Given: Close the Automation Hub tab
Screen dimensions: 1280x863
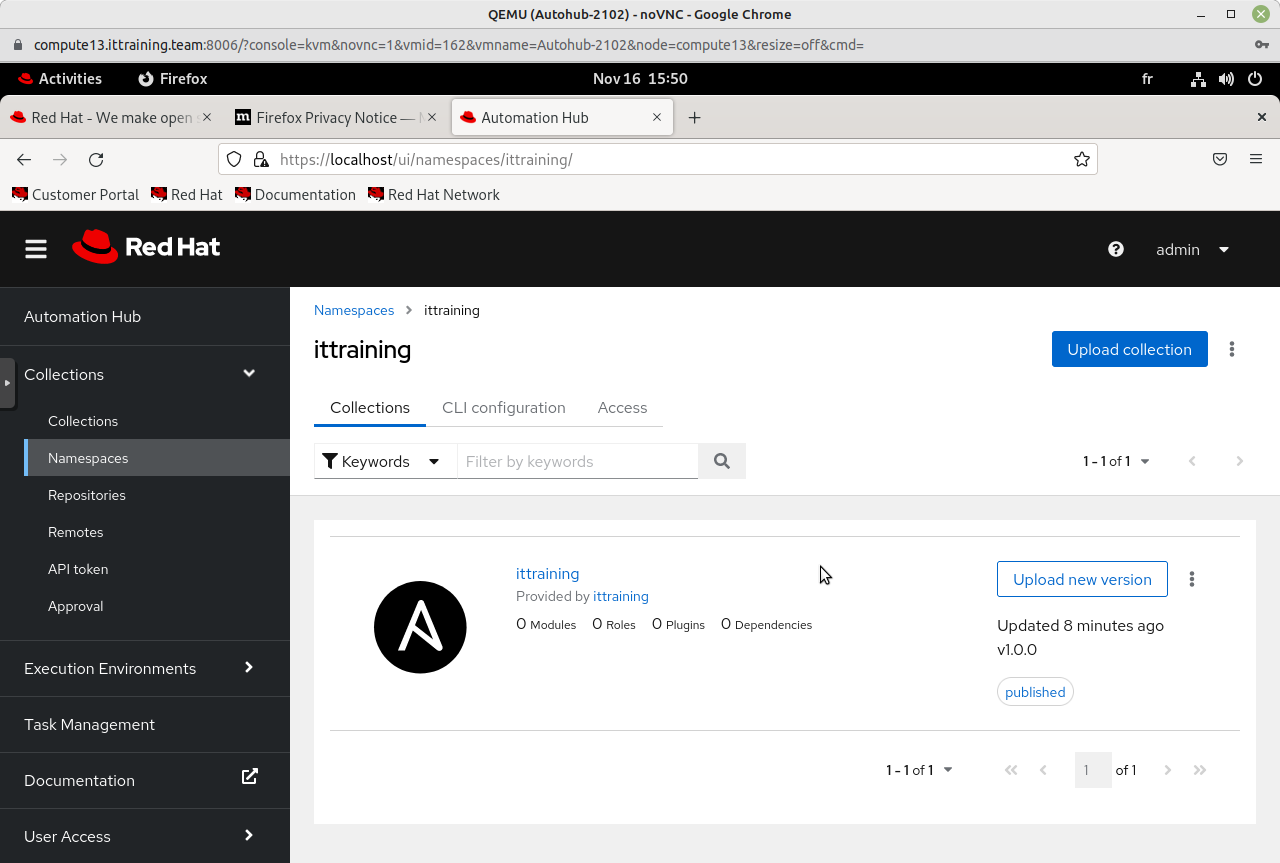Looking at the screenshot, I should click(x=657, y=117).
